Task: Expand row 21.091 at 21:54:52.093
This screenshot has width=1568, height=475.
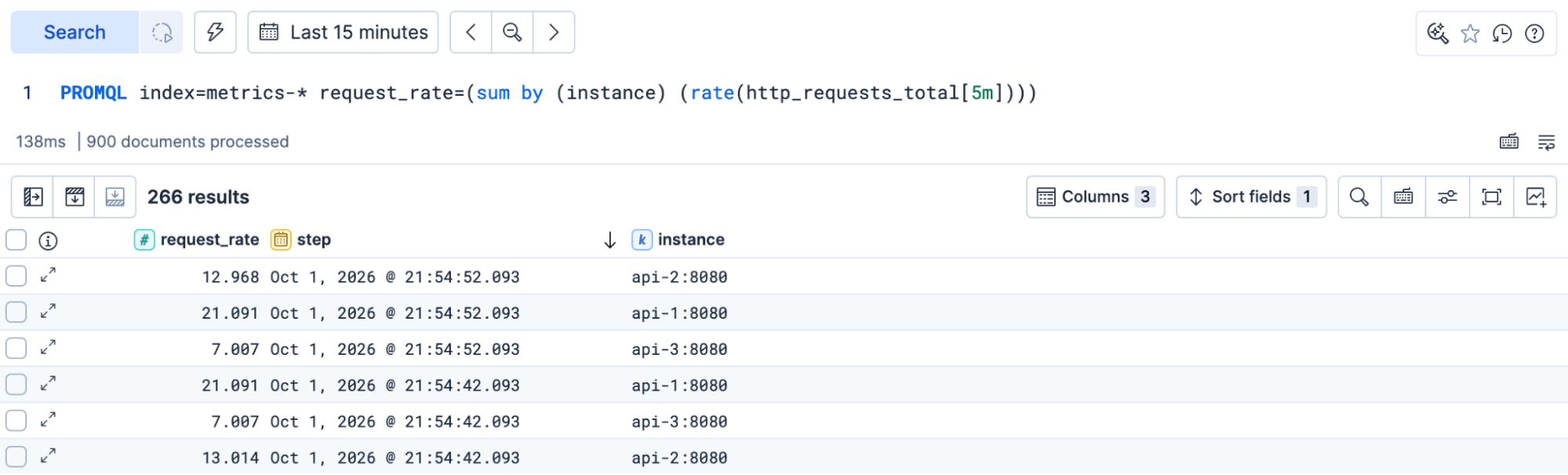Action: 48,311
